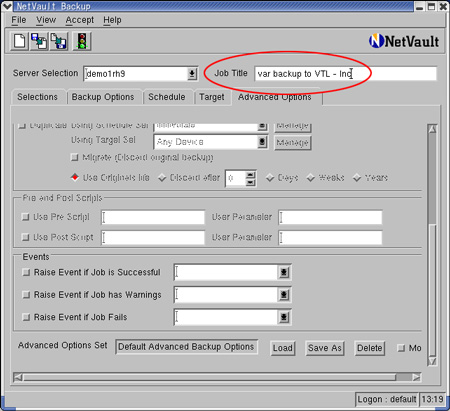
Task: Click Default Advanced Backup Options set field
Action: pyautogui.click(x=187, y=347)
